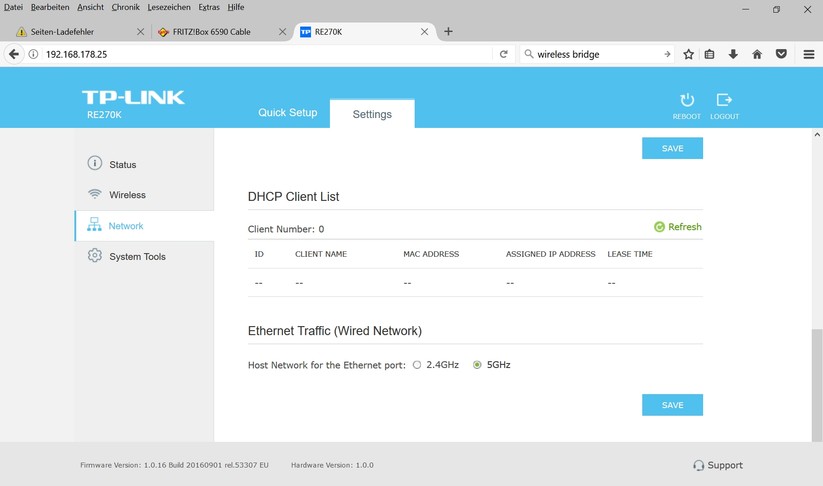823x486 pixels.
Task: Click the MAC ADDRESS column header
Action: coord(431,254)
